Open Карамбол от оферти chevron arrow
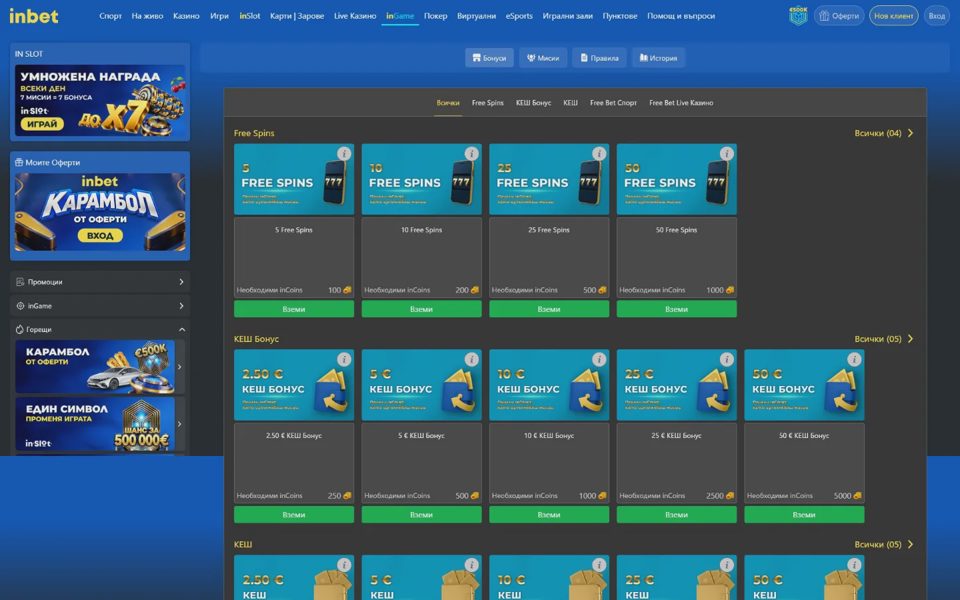The image size is (960, 600). coord(179,367)
